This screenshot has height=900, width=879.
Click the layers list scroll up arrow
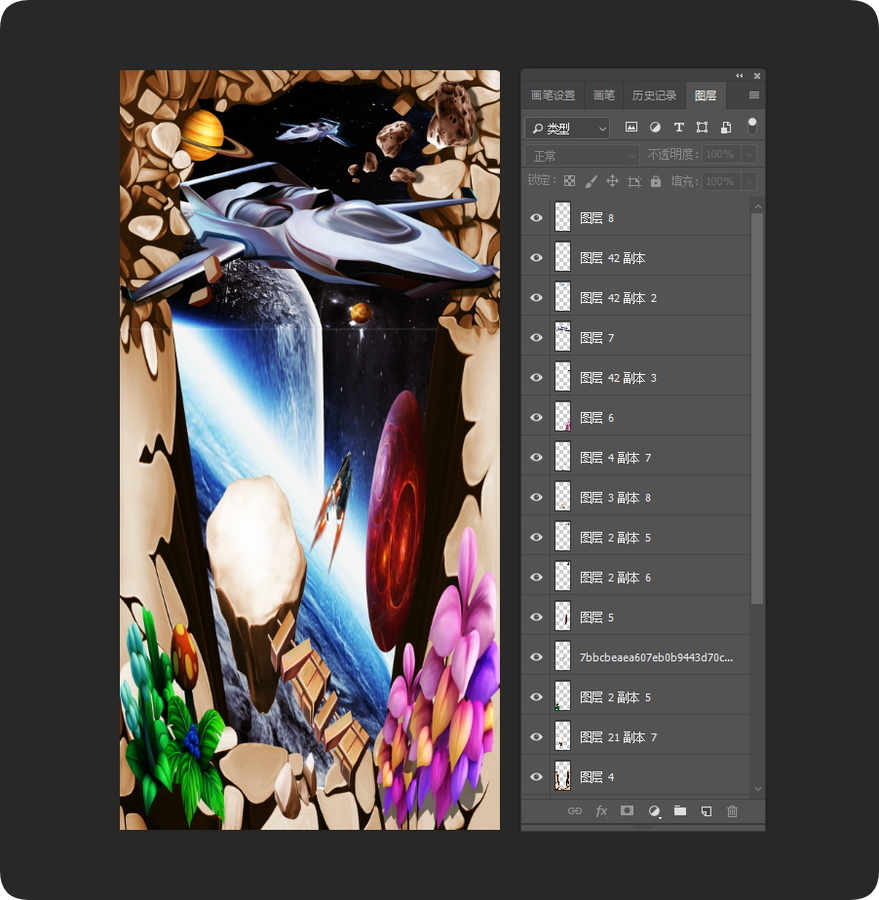pyautogui.click(x=757, y=206)
